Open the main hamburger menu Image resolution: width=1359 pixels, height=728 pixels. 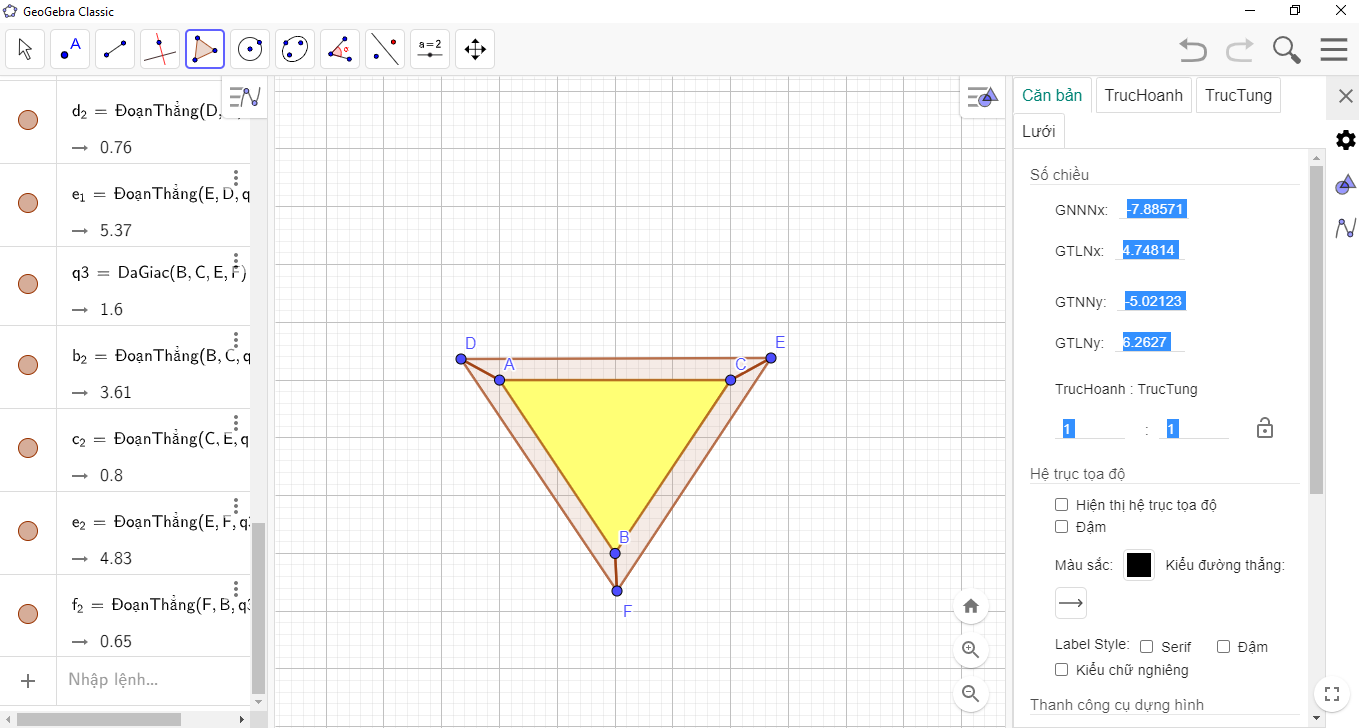1334,49
